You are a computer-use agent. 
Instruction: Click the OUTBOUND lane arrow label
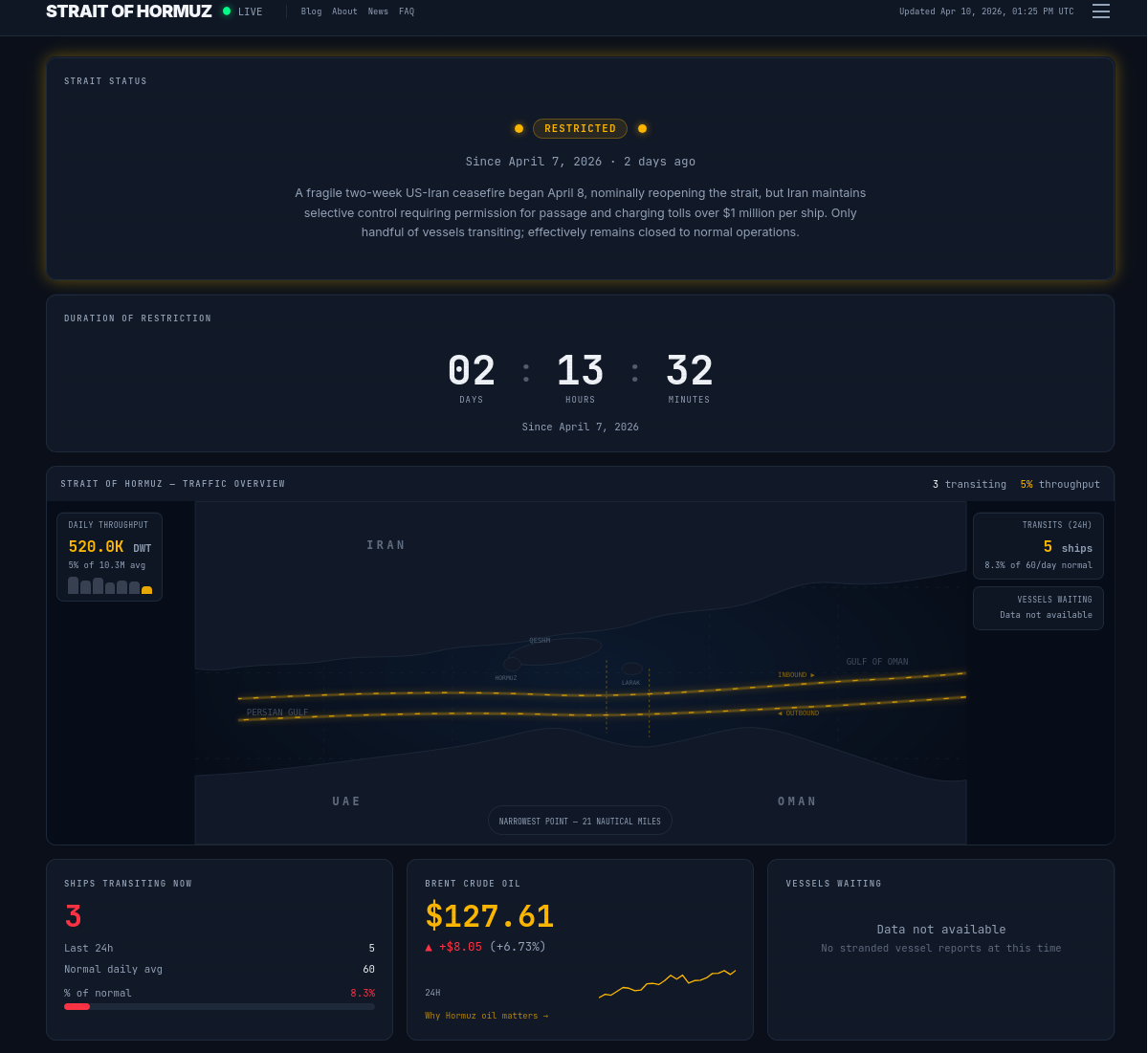pyautogui.click(x=798, y=713)
